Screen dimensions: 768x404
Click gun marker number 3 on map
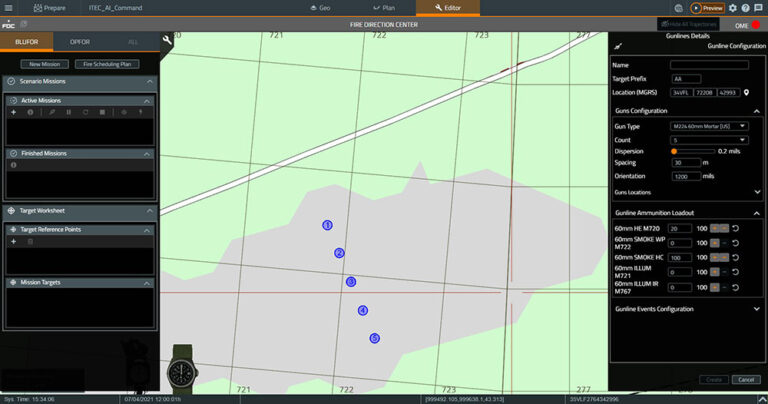click(x=351, y=282)
